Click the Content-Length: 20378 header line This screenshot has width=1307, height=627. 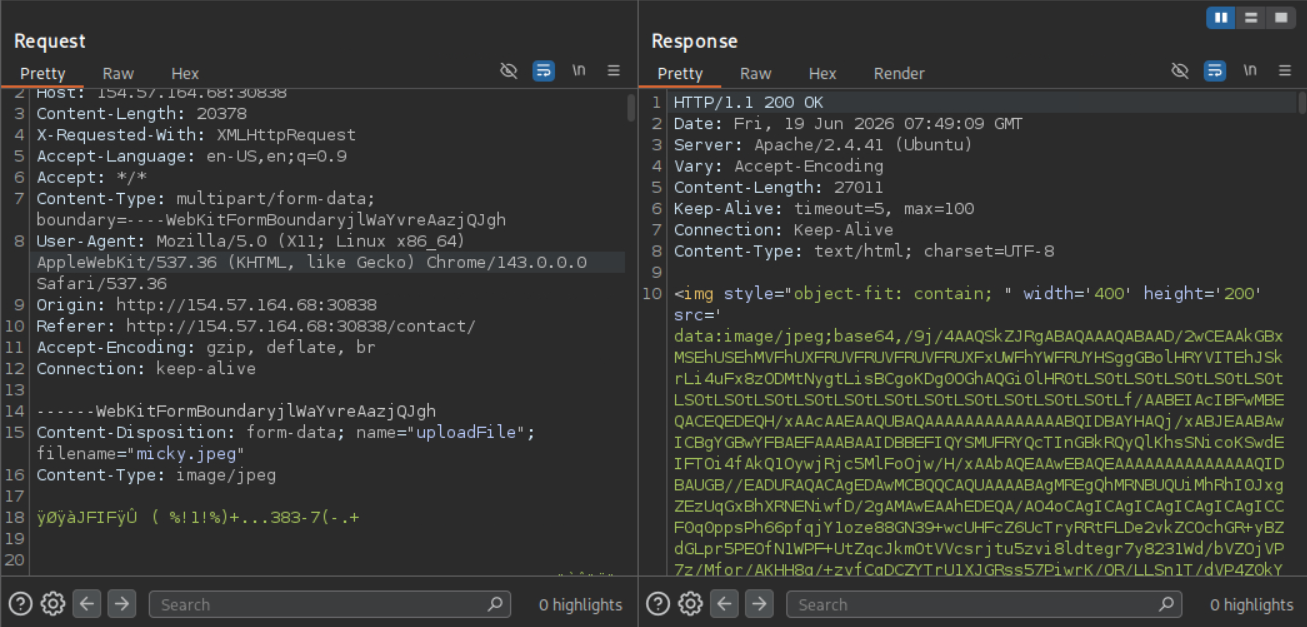pyautogui.click(x=142, y=114)
